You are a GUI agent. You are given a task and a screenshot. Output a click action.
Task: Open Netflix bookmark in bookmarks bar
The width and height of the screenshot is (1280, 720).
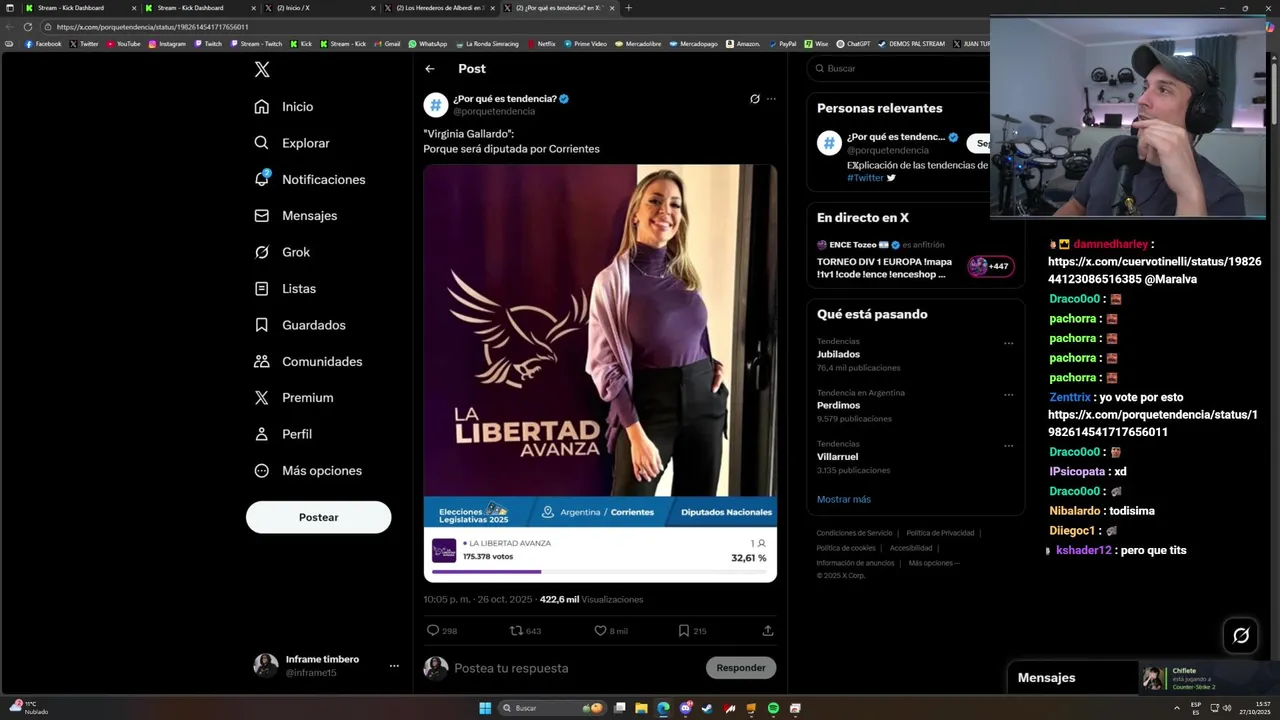[x=541, y=44]
